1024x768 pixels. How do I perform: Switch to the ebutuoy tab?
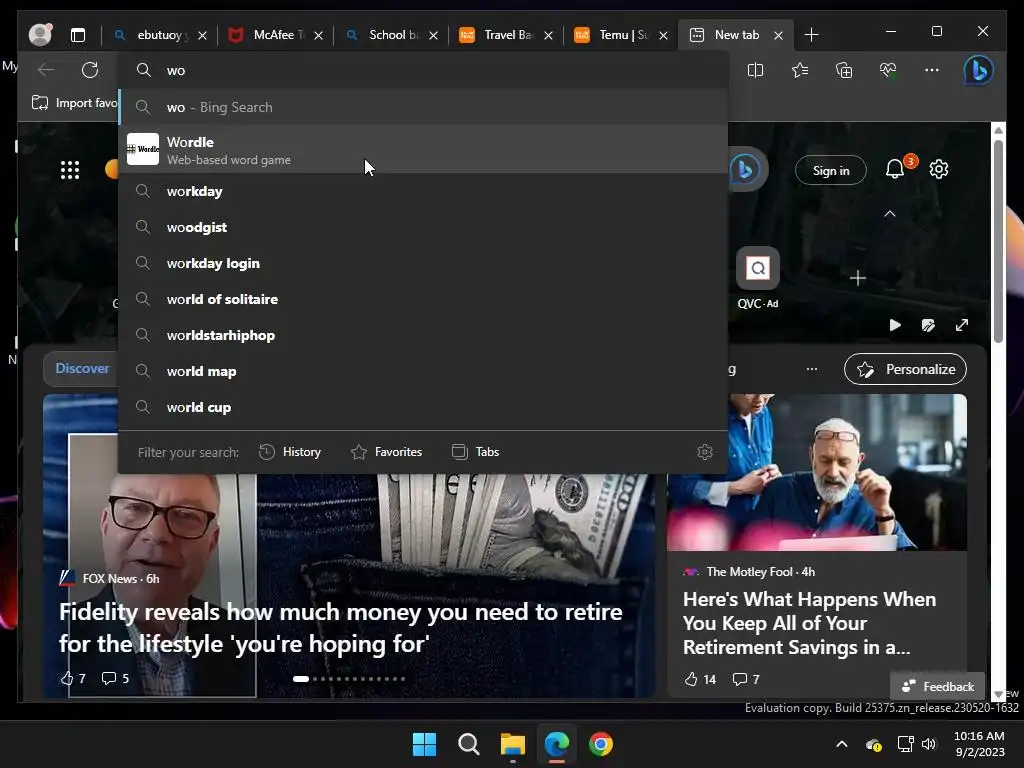coord(152,35)
